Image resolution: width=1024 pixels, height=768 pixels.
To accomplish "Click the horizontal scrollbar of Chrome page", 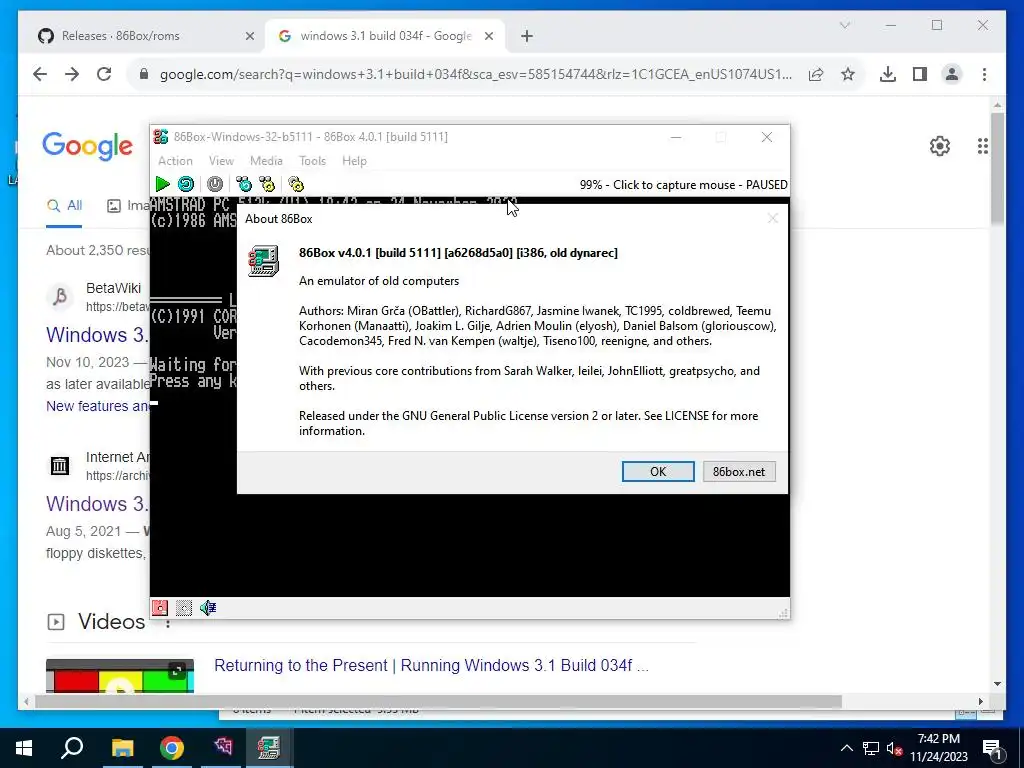I will tap(438, 702).
